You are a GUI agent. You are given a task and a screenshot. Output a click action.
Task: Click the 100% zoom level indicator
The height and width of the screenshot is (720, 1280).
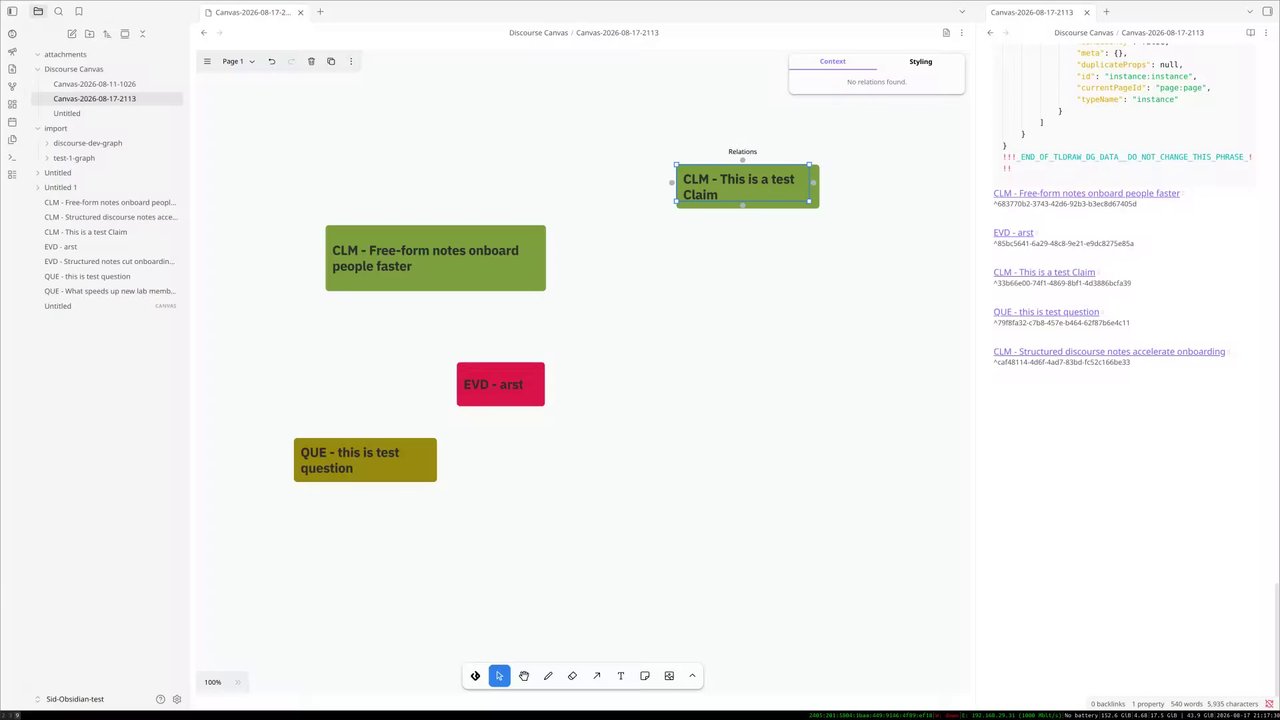(213, 682)
